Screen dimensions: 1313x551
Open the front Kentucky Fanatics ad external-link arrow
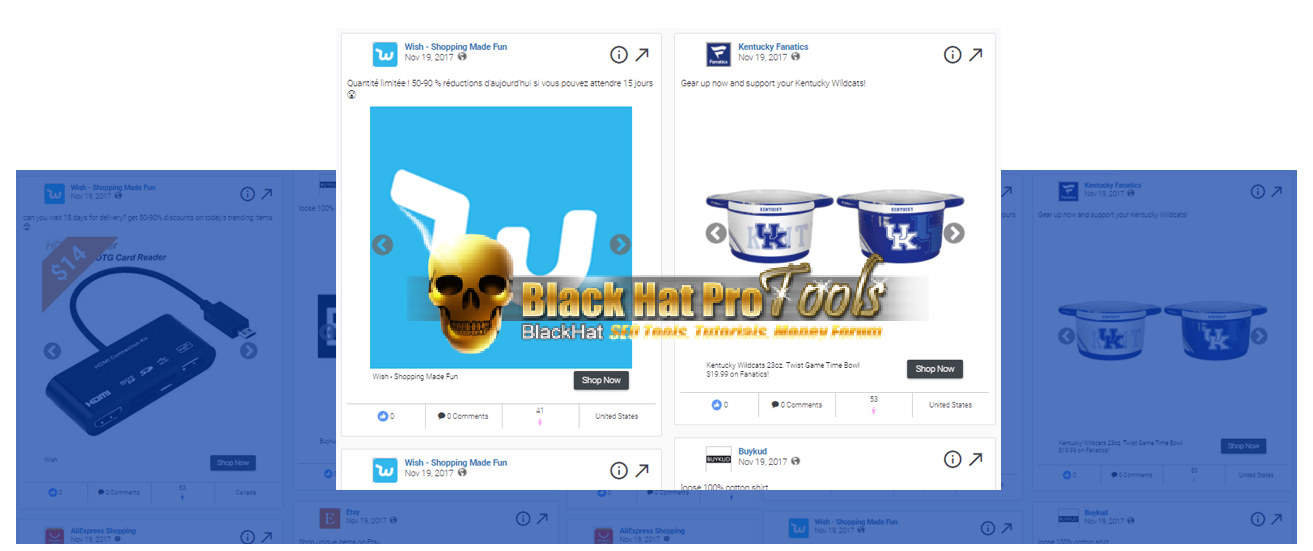(x=975, y=54)
